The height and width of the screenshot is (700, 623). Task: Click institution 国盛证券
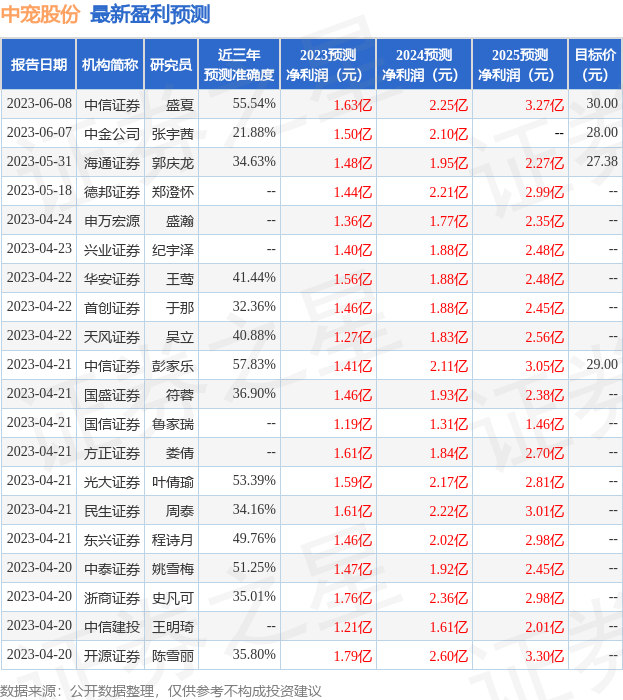[112, 395]
